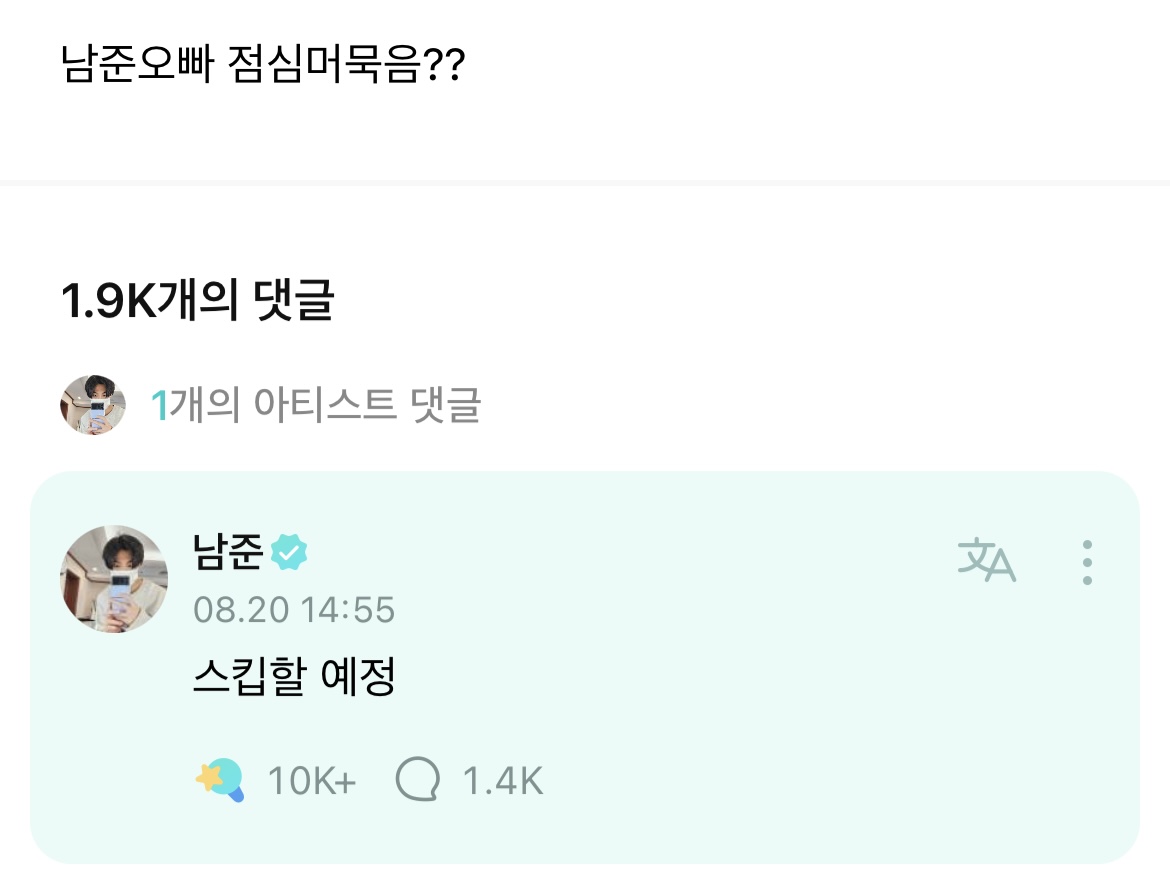Click the speech bubble reply icon
1170x891 pixels.
pyautogui.click(x=417, y=779)
